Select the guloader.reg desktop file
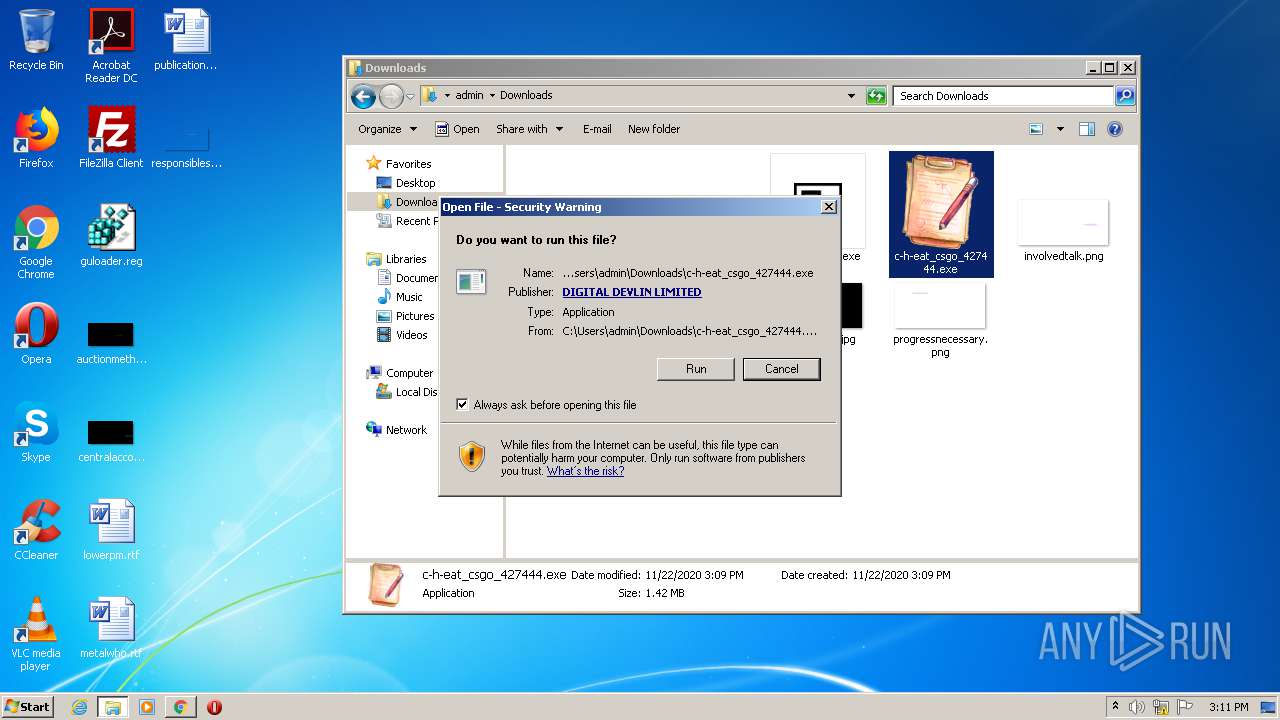 pyautogui.click(x=111, y=236)
